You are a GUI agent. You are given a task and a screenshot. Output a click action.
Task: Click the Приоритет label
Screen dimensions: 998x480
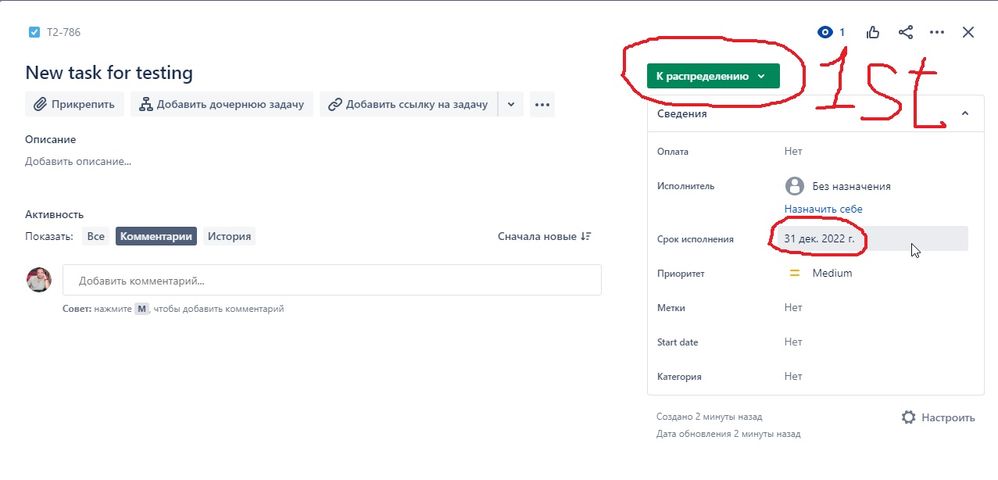tap(680, 274)
